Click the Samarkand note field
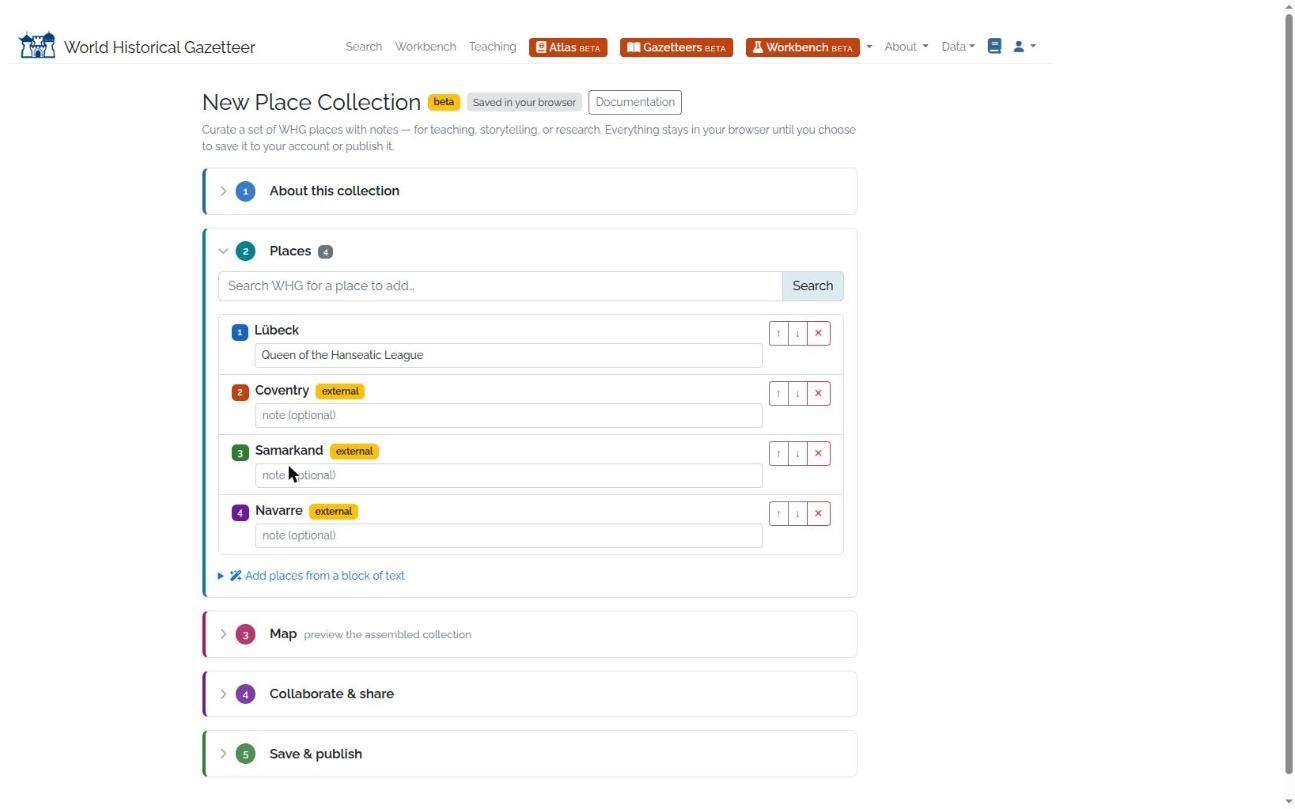 [x=508, y=475]
